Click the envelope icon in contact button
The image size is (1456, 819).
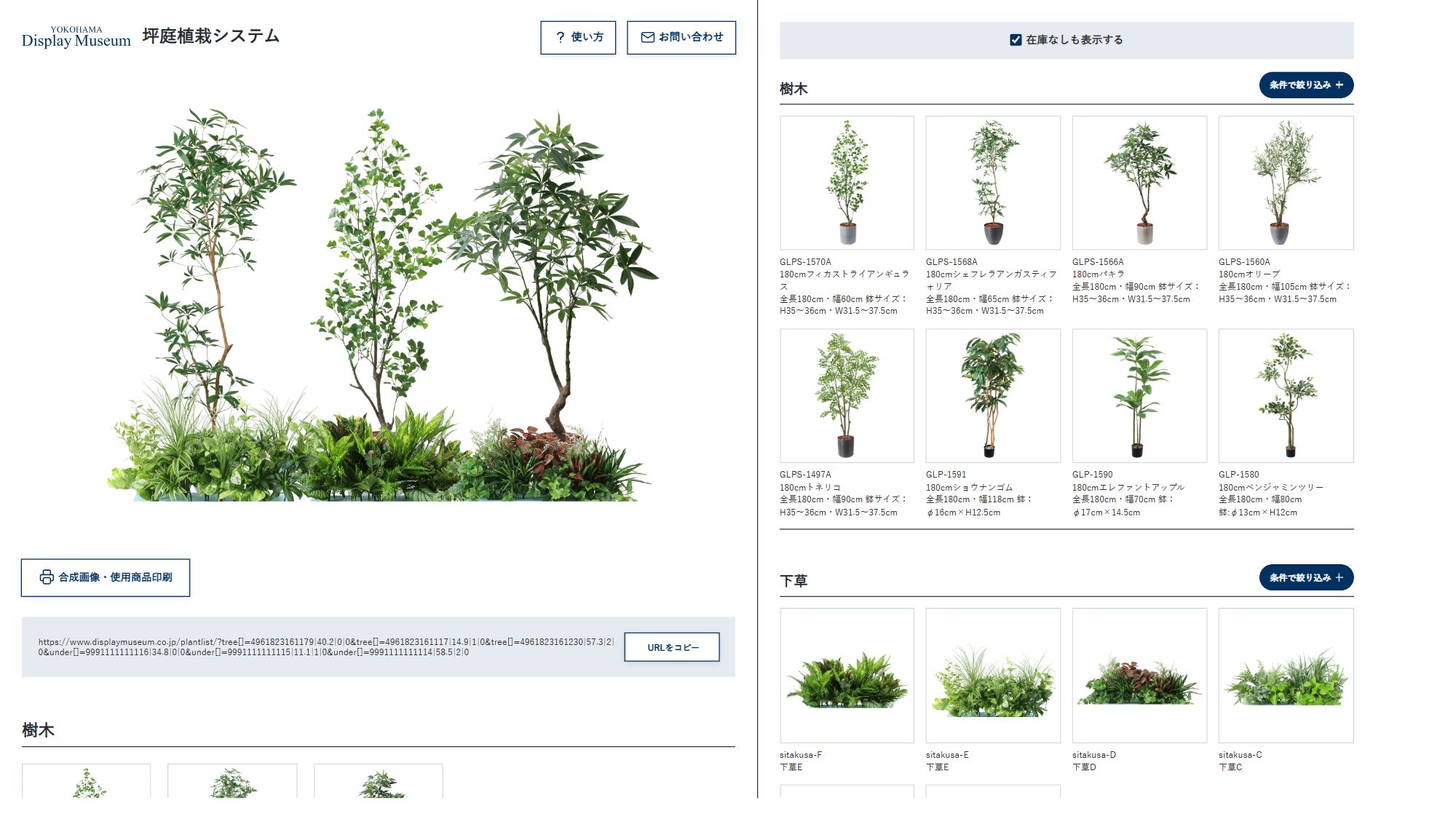click(x=647, y=37)
